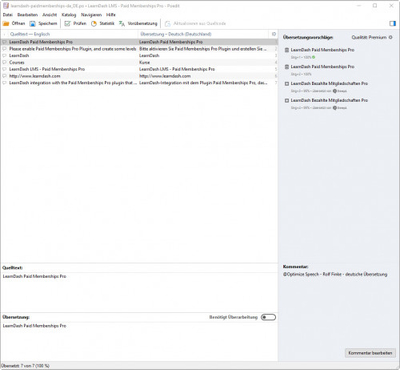Click the Qualität: Premium label

coord(369,37)
